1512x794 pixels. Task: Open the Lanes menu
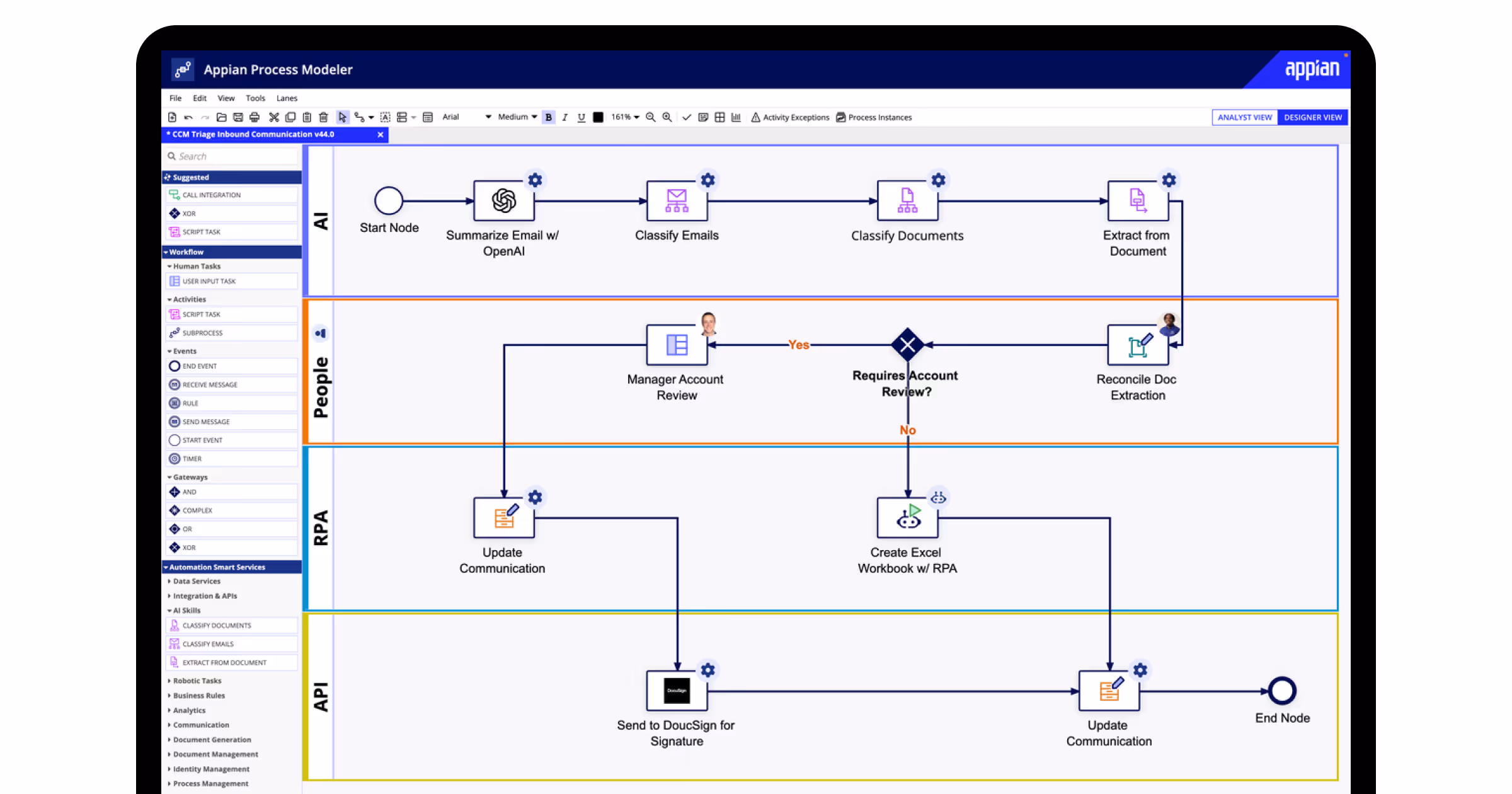click(287, 98)
